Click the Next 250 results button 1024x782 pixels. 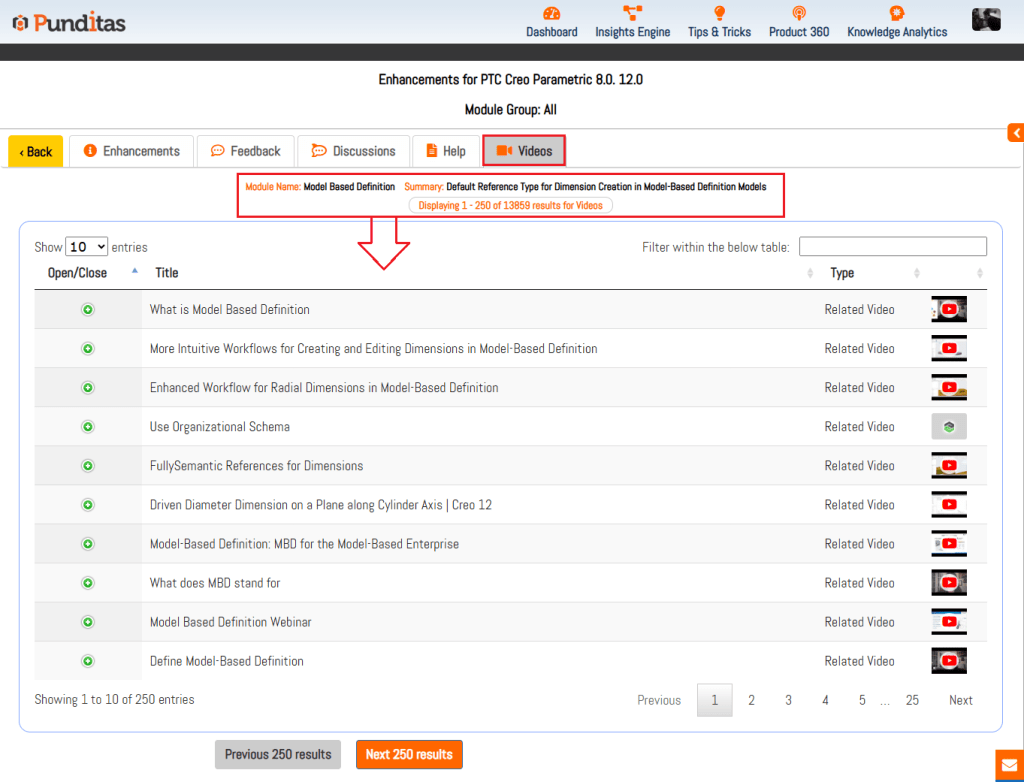[409, 754]
